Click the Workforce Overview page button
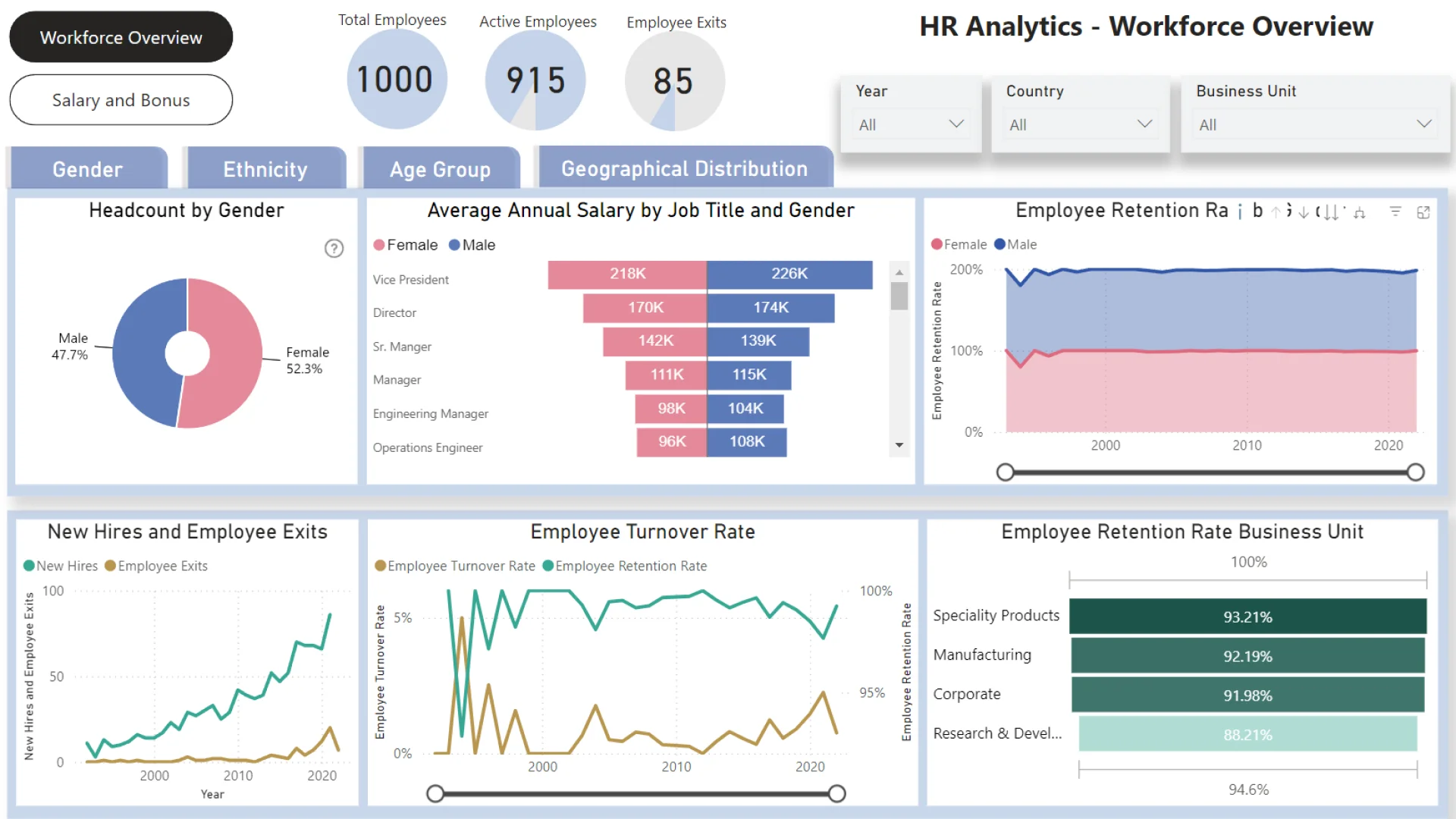Image resolution: width=1456 pixels, height=819 pixels. click(x=121, y=37)
